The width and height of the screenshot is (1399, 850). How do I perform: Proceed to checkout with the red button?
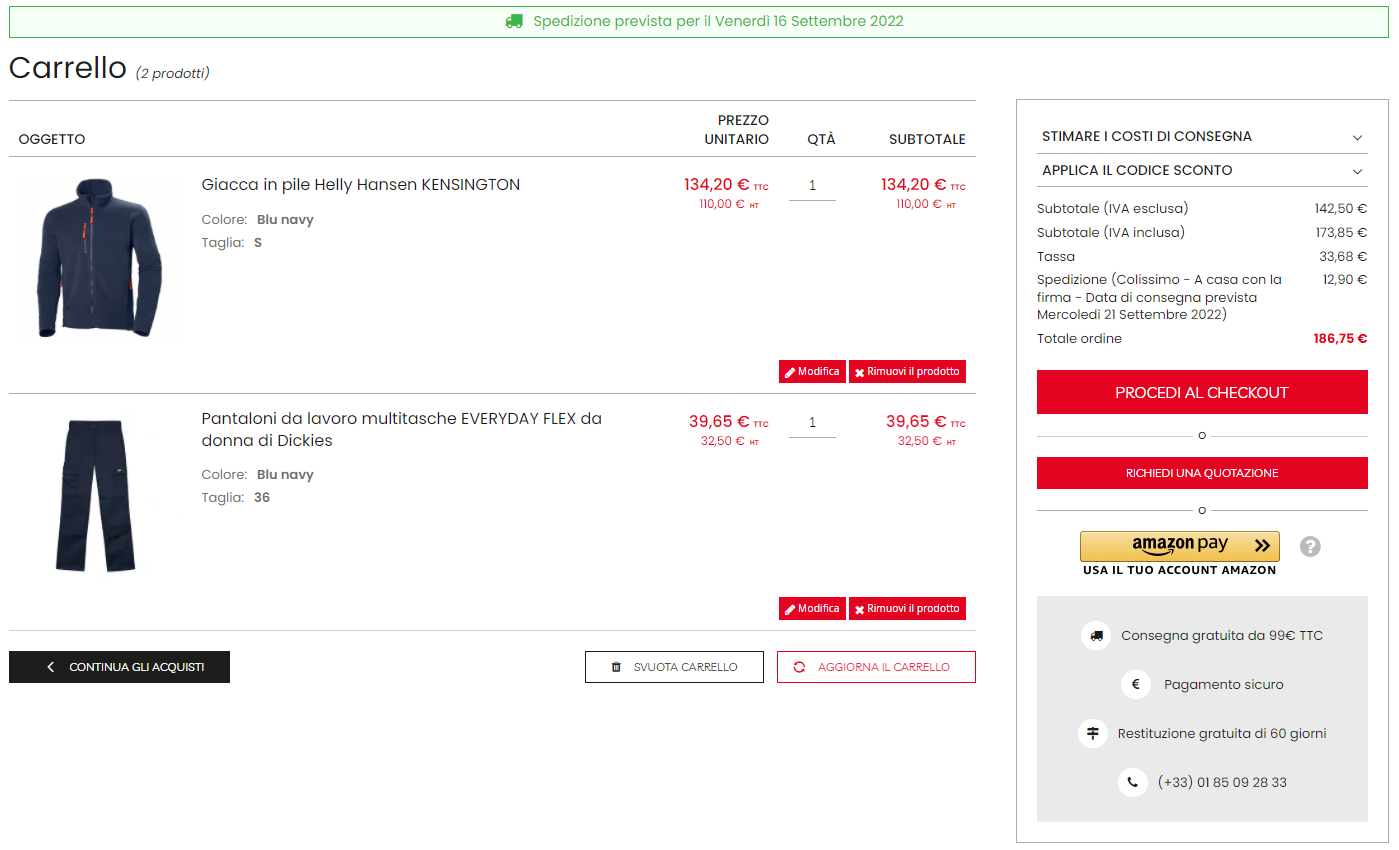point(1202,392)
